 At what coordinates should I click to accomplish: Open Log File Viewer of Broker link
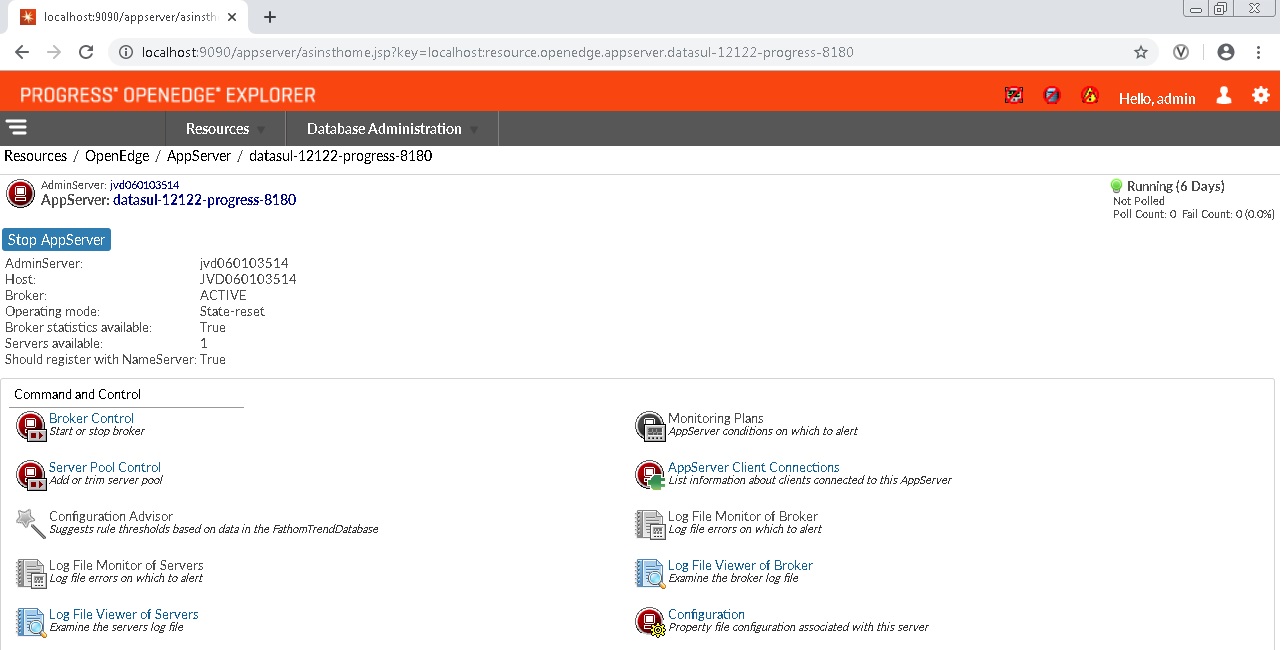(740, 565)
